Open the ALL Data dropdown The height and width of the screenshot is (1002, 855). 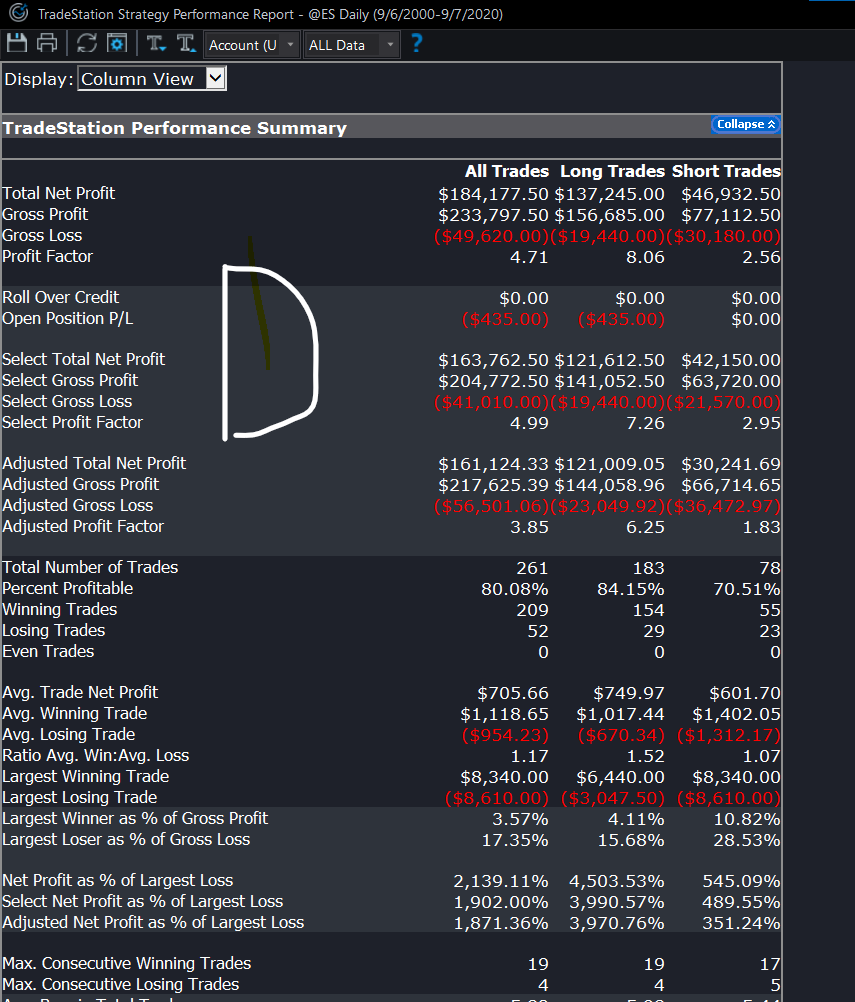click(352, 45)
